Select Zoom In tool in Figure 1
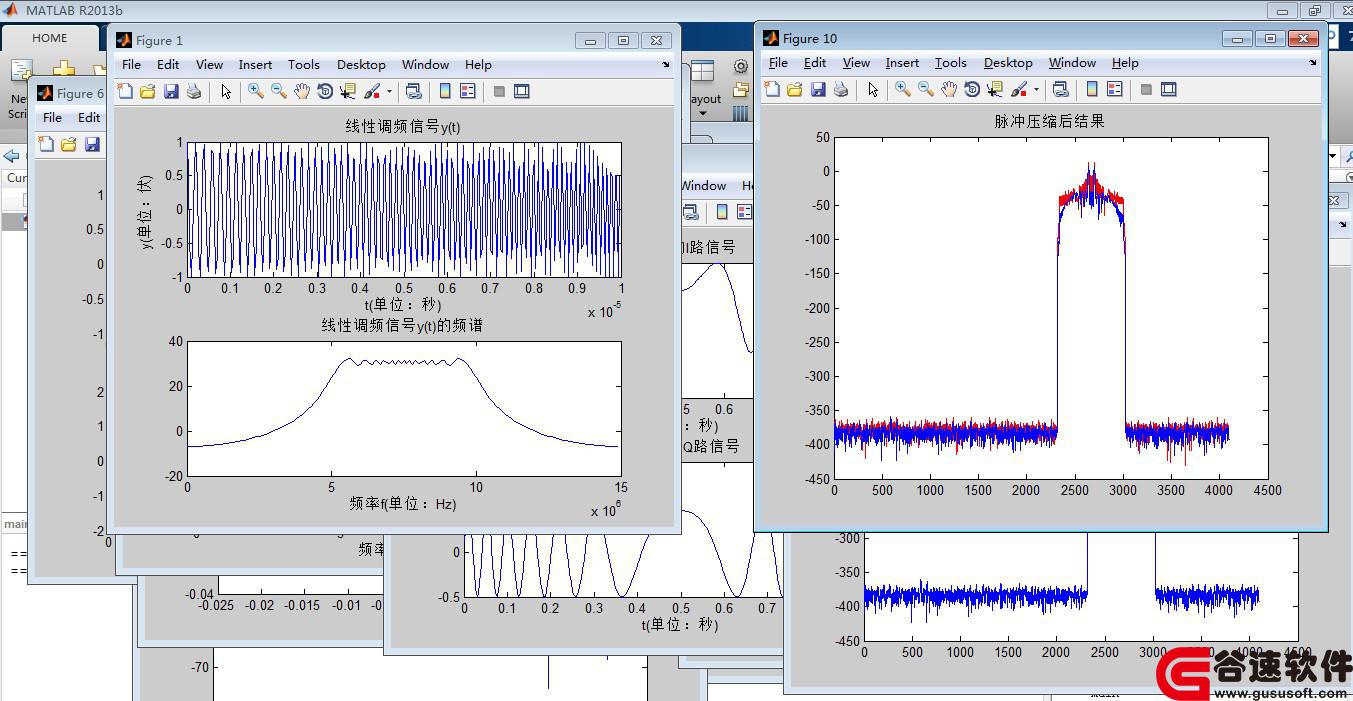 [256, 91]
